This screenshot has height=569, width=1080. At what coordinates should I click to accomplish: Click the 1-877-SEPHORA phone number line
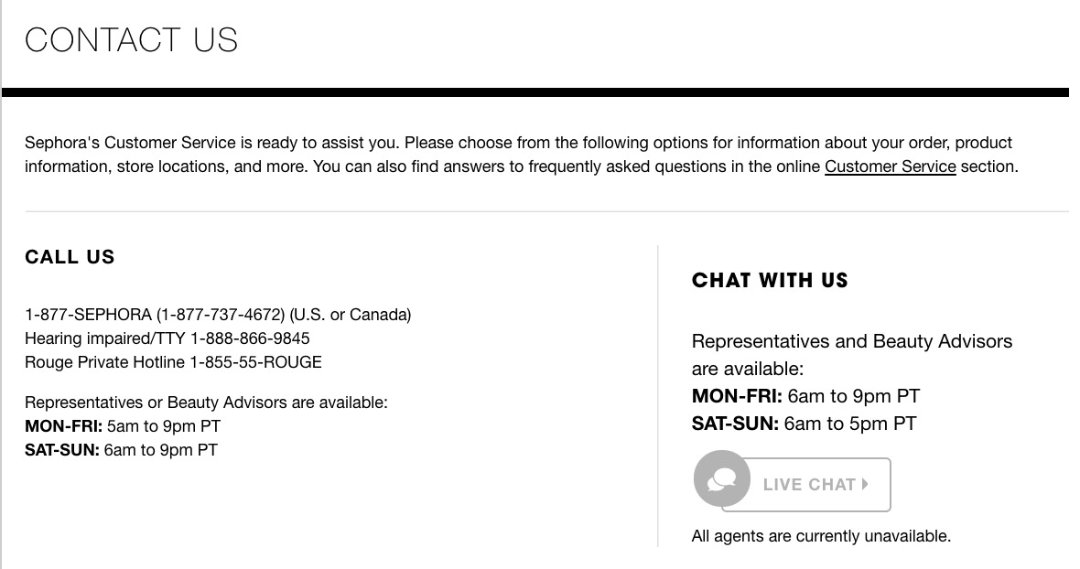tap(218, 315)
